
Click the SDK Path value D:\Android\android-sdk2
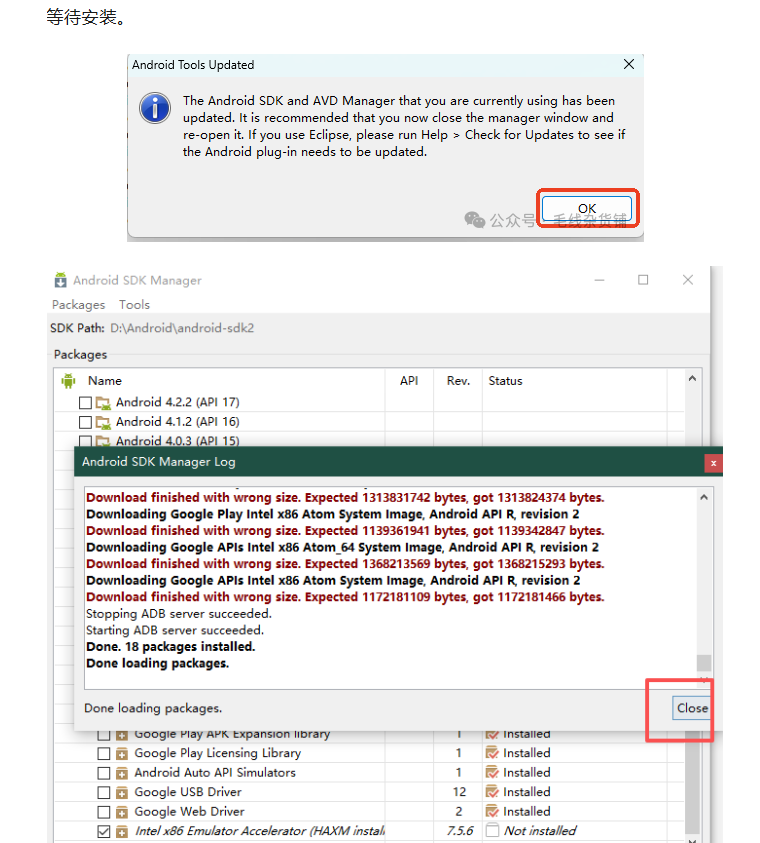182,328
